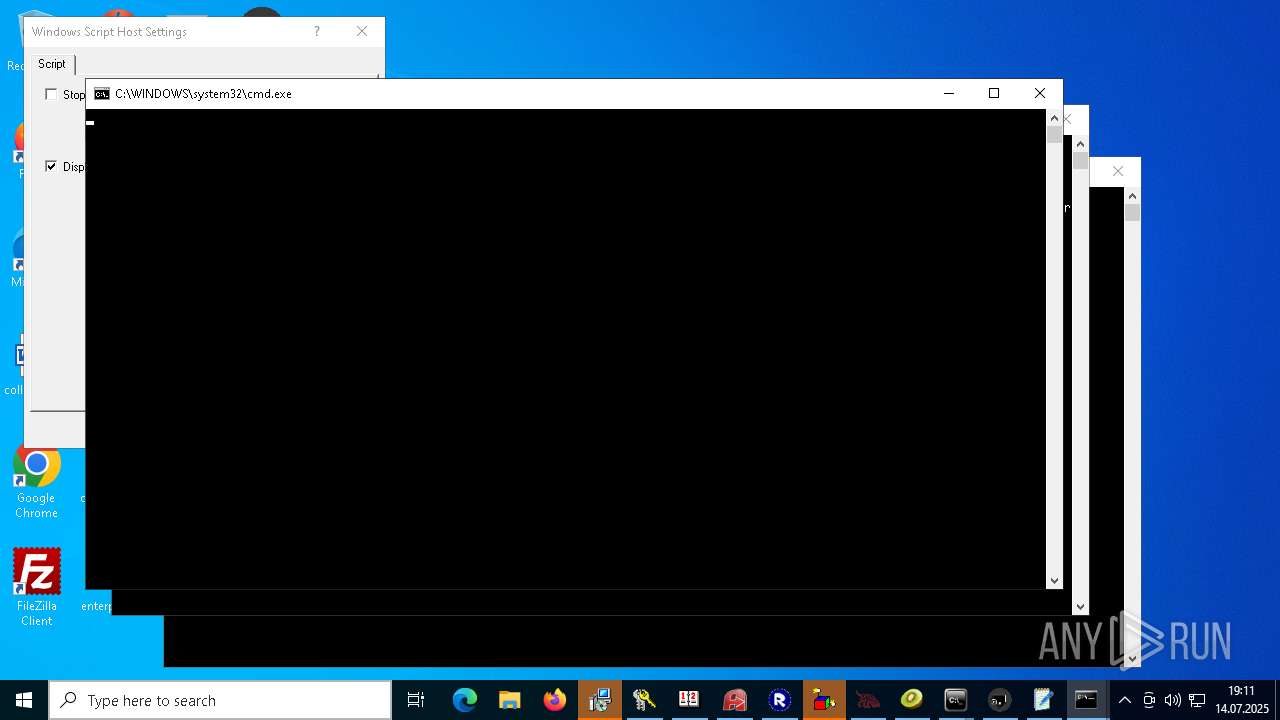Open the Windows Start menu

pyautogui.click(x=23, y=700)
